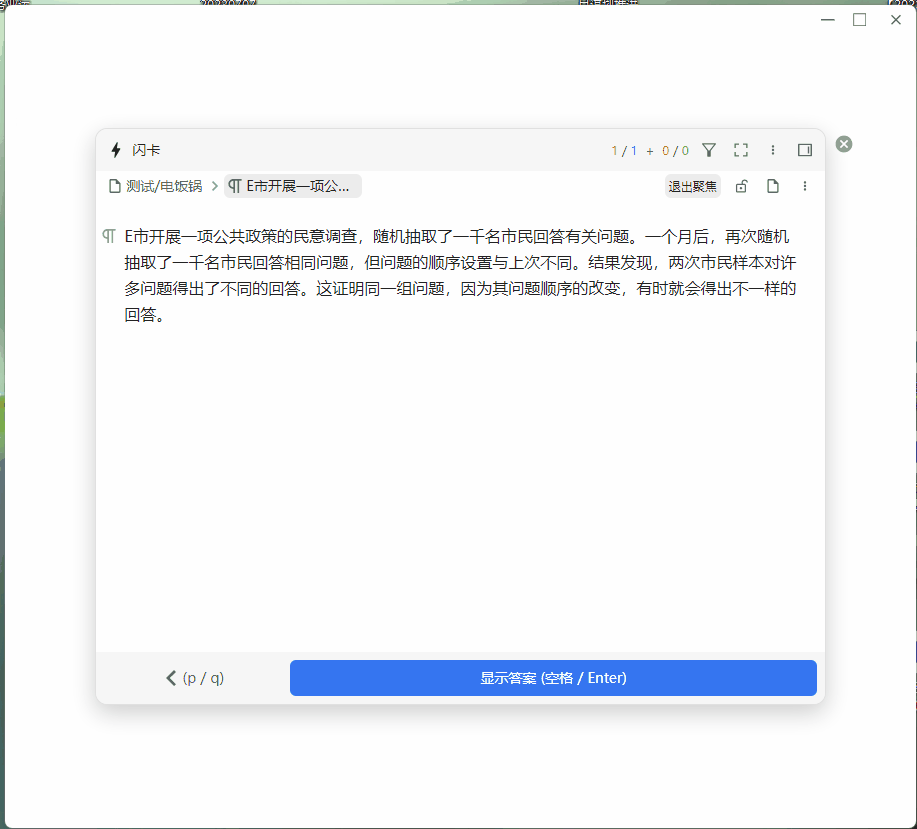Toggle the panel split view control
This screenshot has width=917, height=829.
pyautogui.click(x=805, y=150)
